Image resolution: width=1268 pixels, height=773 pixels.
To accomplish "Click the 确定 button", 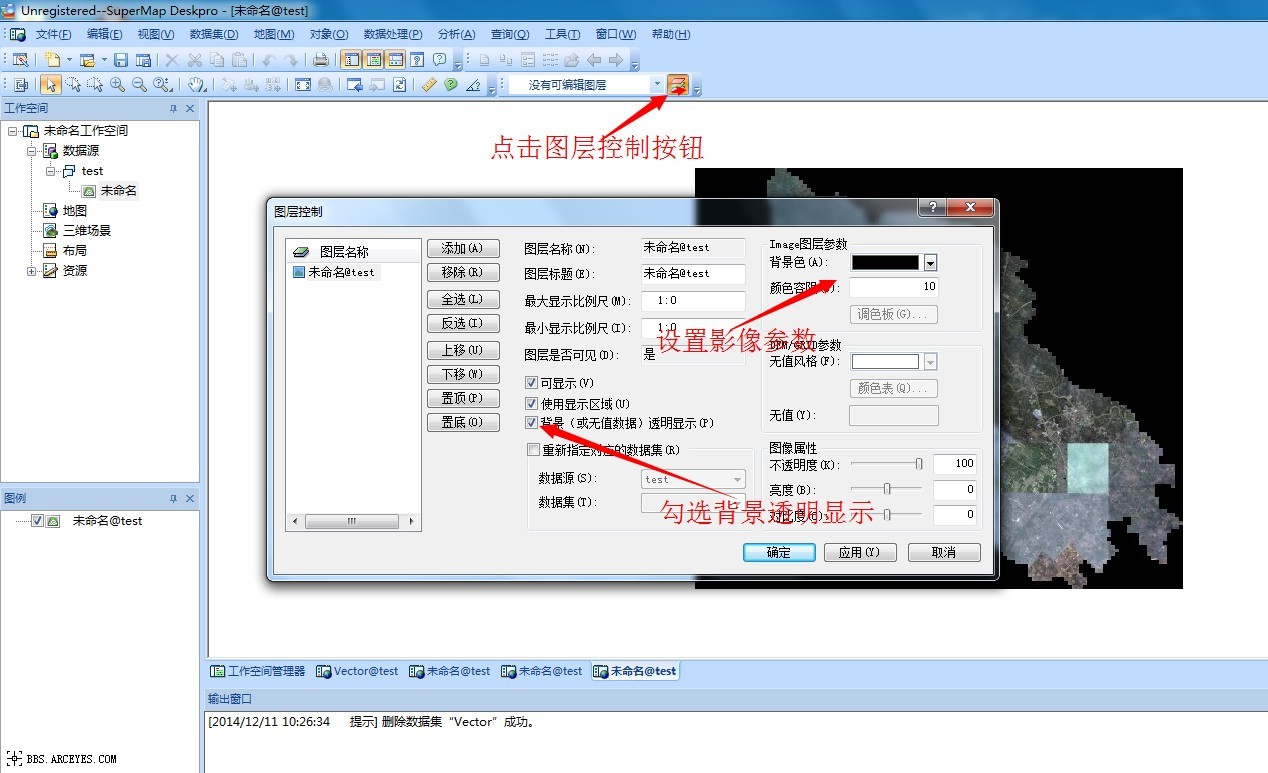I will pos(779,553).
